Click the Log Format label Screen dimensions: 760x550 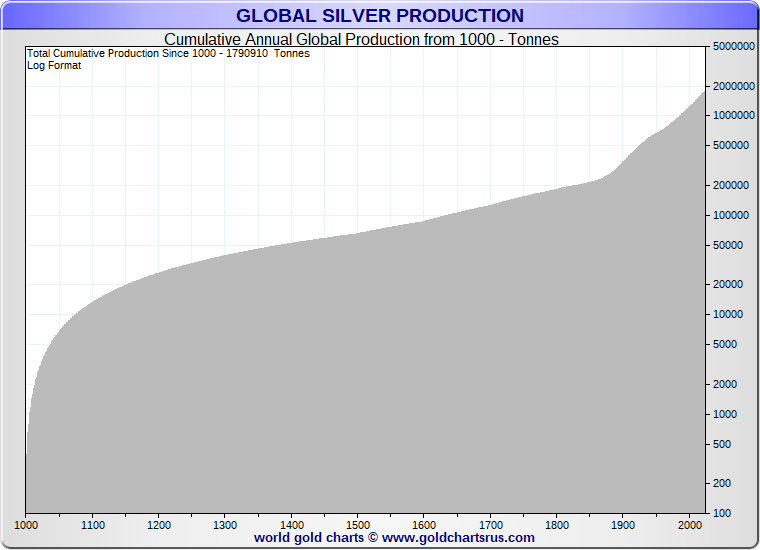54,65
